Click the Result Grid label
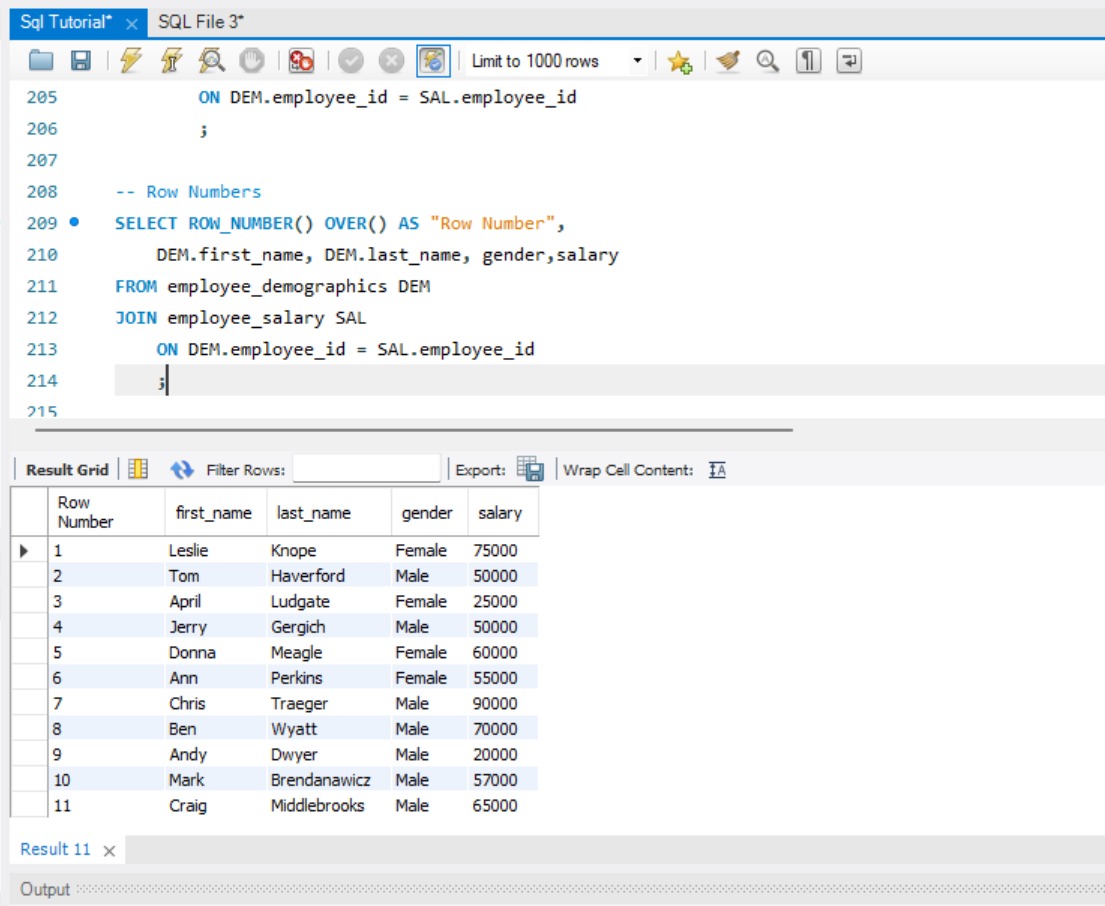 67,470
